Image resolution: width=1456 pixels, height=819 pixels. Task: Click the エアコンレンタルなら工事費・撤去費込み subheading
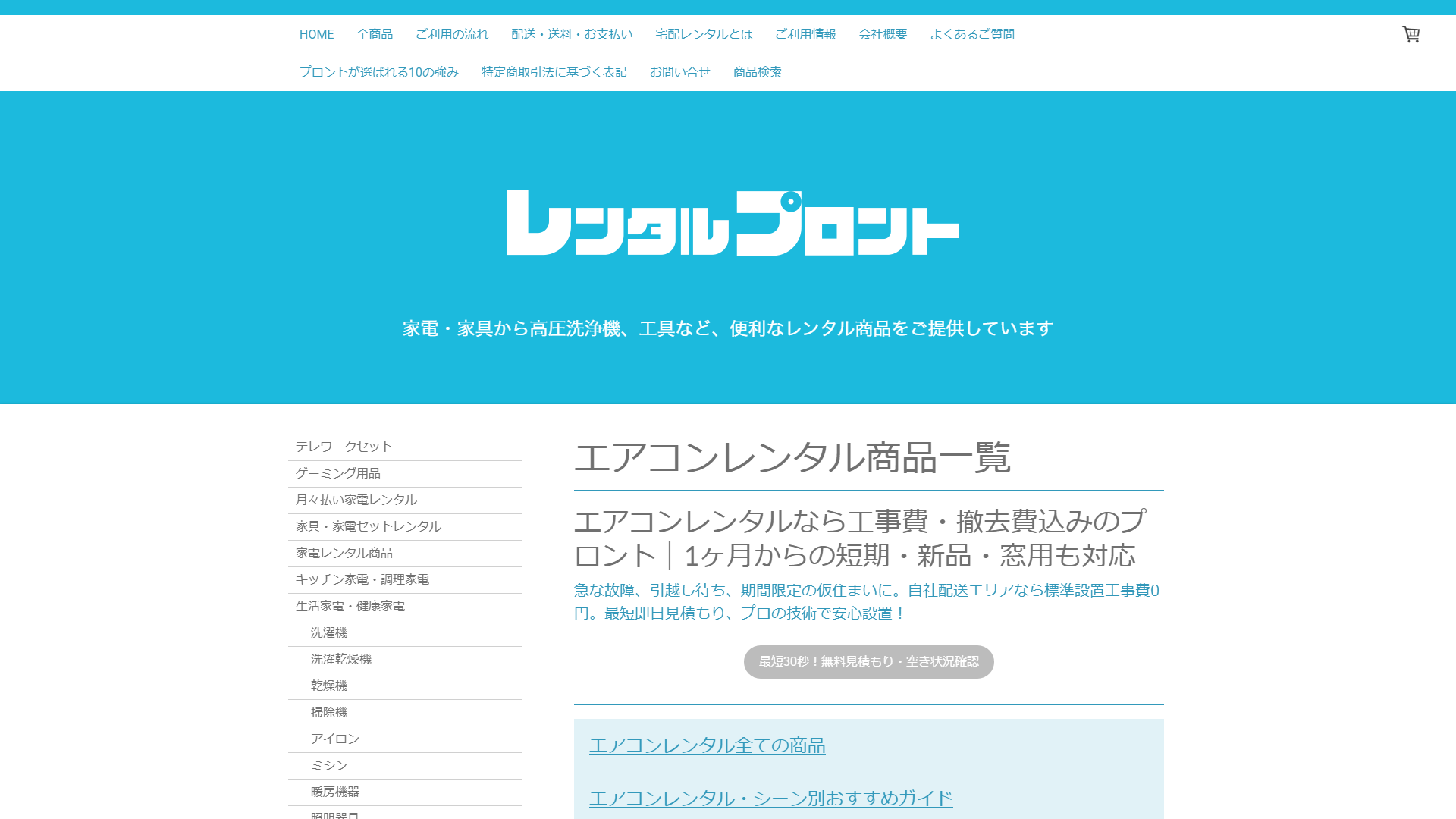point(860,538)
